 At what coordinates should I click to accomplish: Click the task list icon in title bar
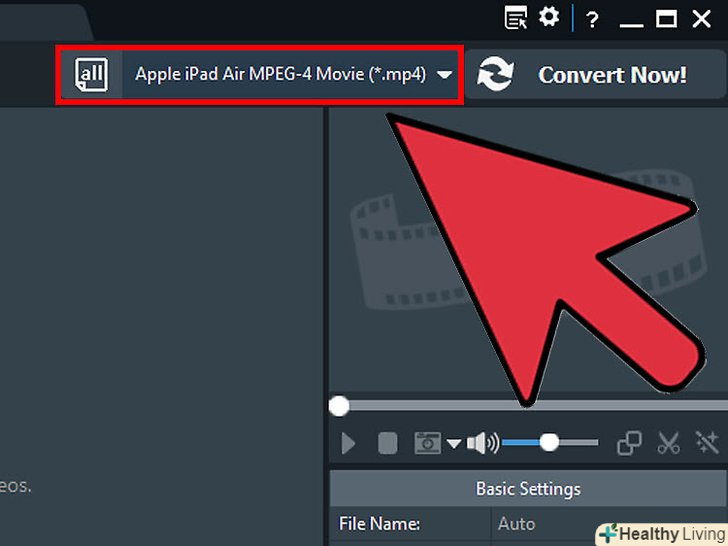pos(516,18)
